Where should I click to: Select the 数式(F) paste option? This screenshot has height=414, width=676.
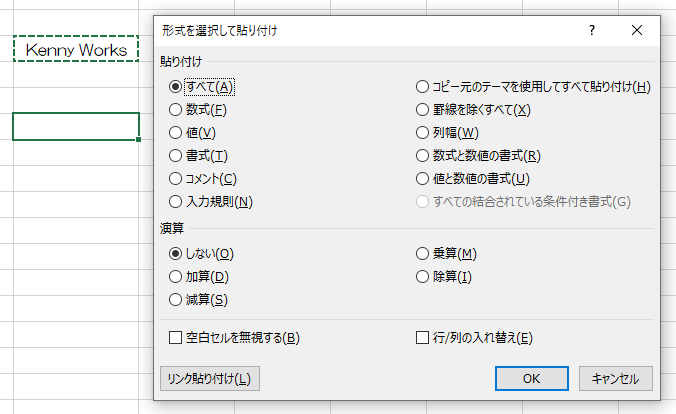[x=176, y=109]
